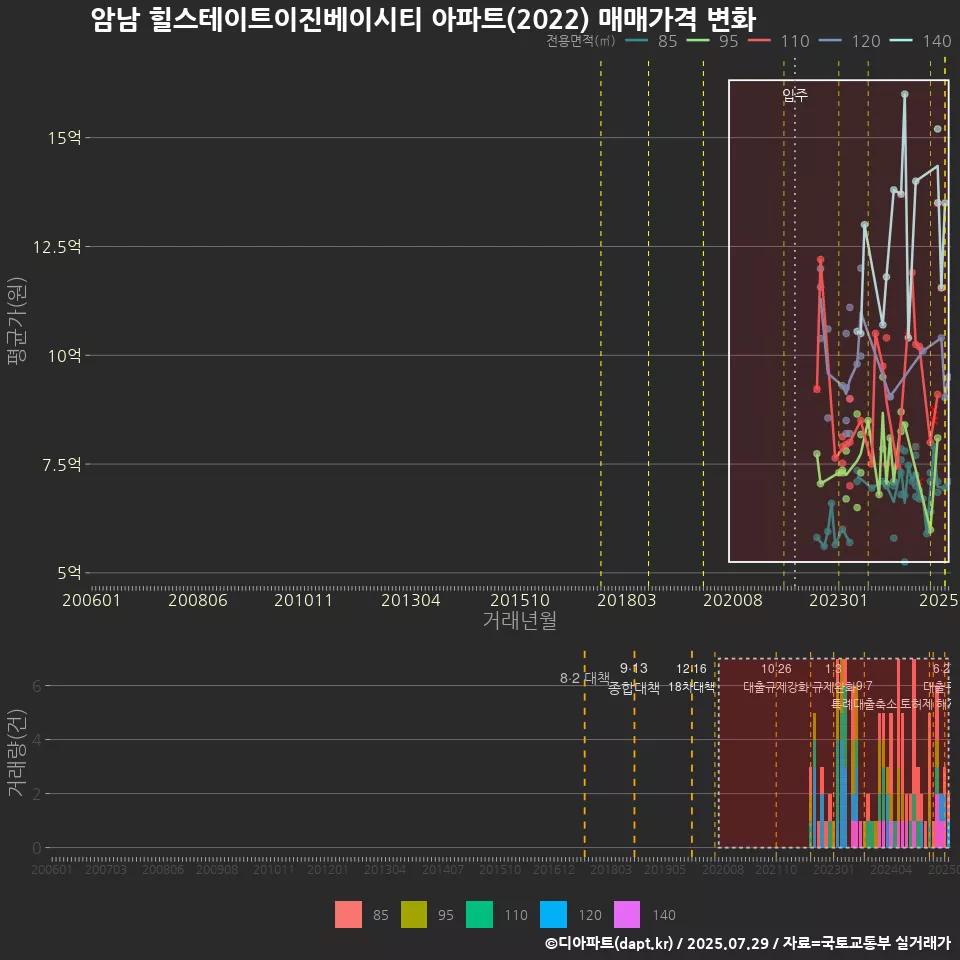Click '201011' on the price chart x-axis
960x960 pixels.
click(x=303, y=600)
